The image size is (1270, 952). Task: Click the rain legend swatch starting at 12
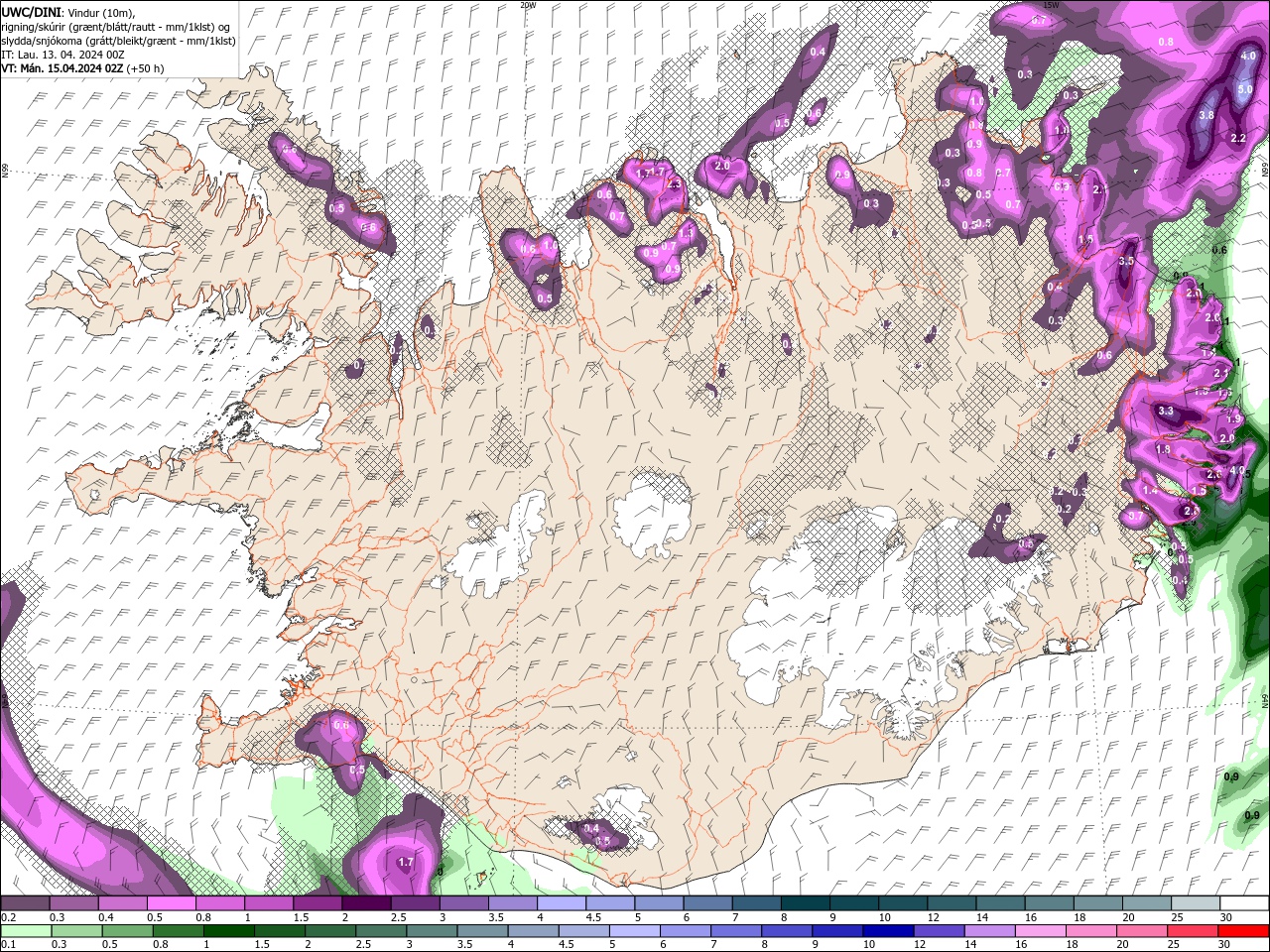point(938,931)
